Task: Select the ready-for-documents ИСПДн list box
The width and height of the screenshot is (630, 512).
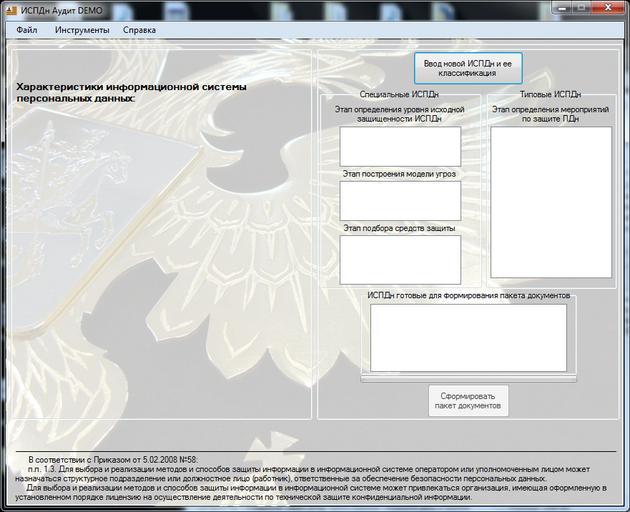Action: [468, 337]
